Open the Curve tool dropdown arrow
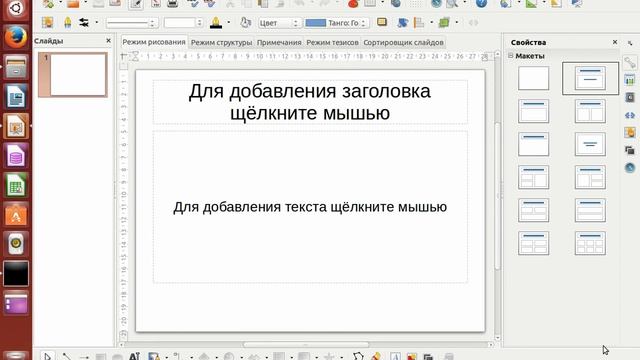Viewport: 640px width, 360px height. [x=167, y=358]
